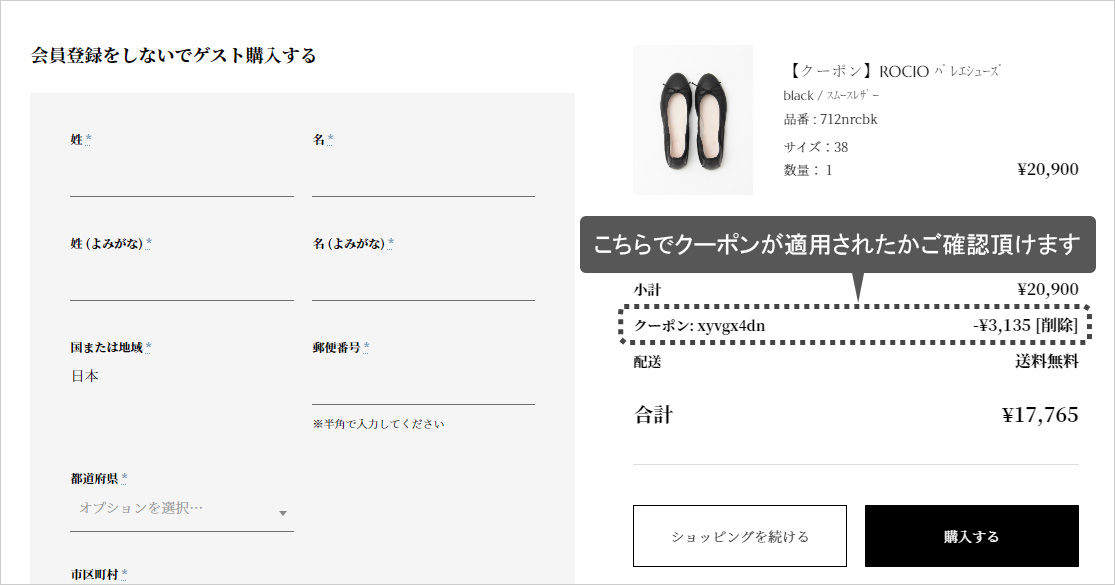The height and width of the screenshot is (585, 1115).
Task: Click the 郵便番号 postal code field
Action: [x=423, y=385]
